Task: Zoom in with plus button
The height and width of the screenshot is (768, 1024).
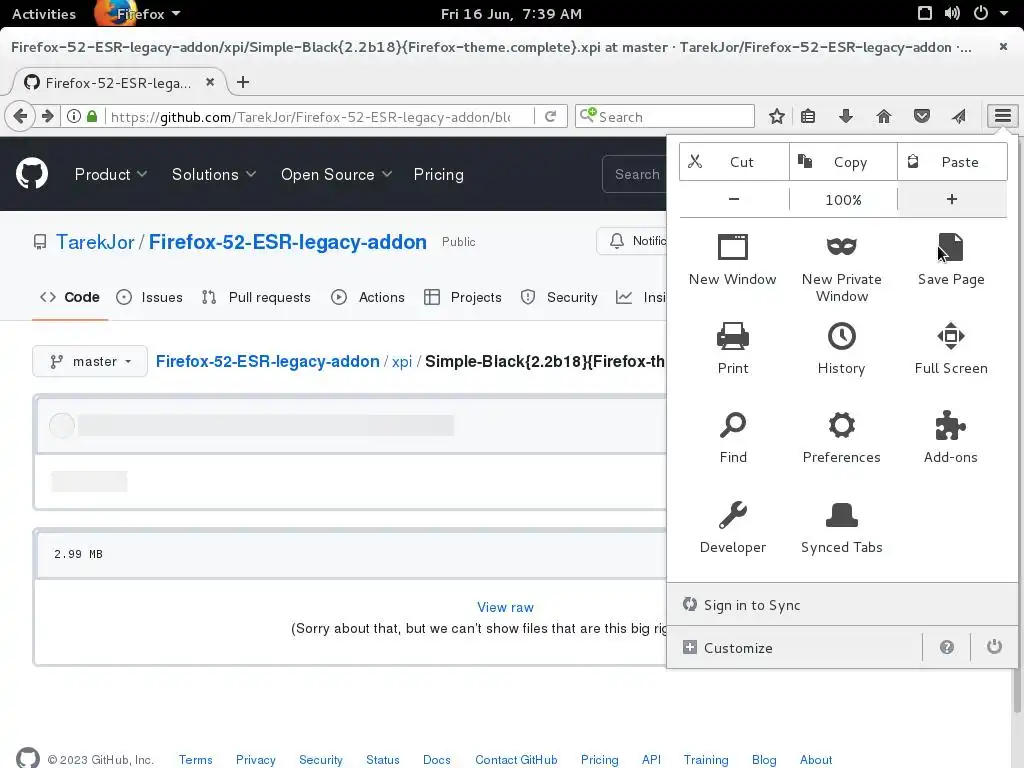Action: pyautogui.click(x=952, y=199)
